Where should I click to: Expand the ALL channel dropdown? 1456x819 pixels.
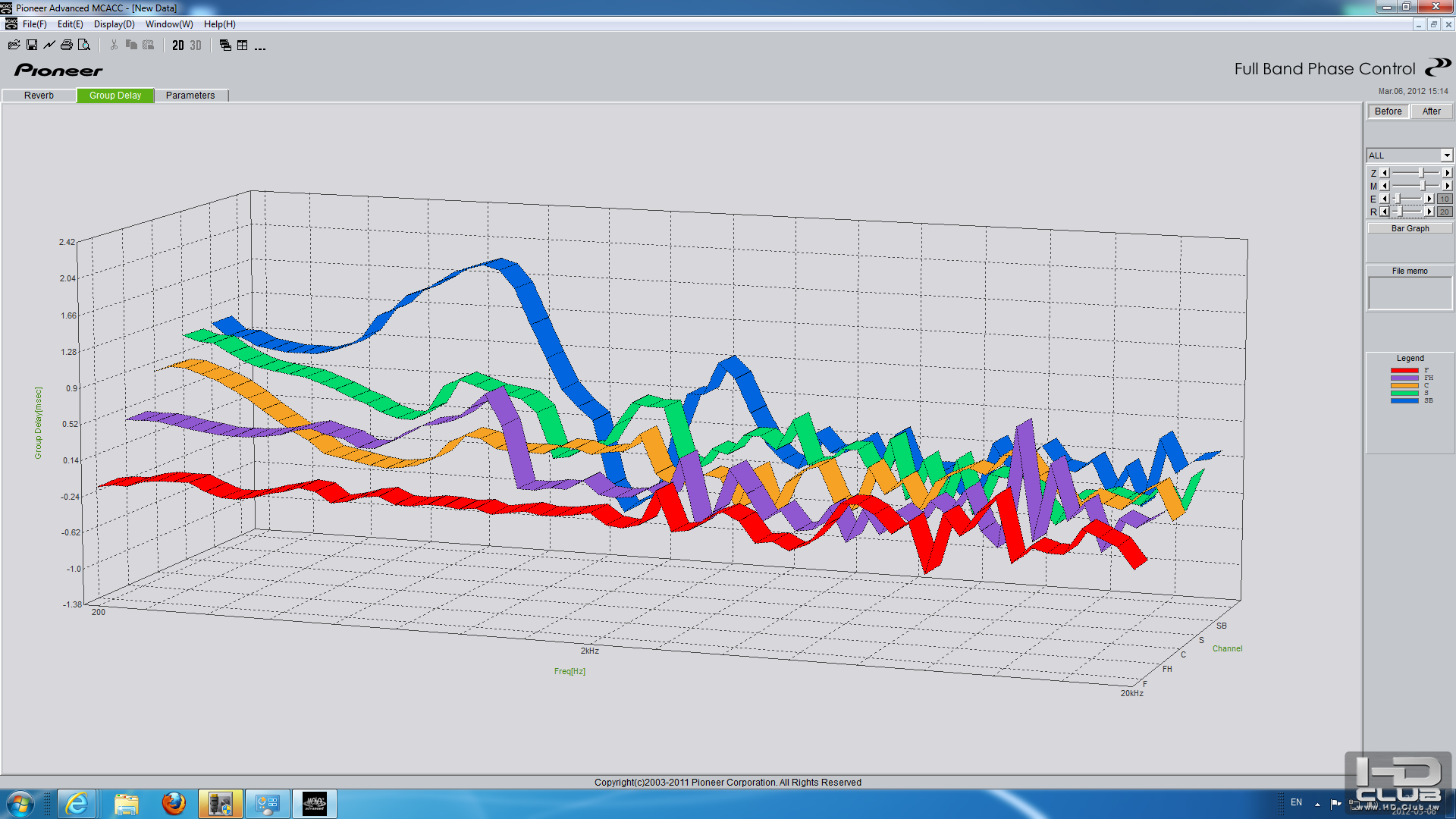tap(1446, 155)
